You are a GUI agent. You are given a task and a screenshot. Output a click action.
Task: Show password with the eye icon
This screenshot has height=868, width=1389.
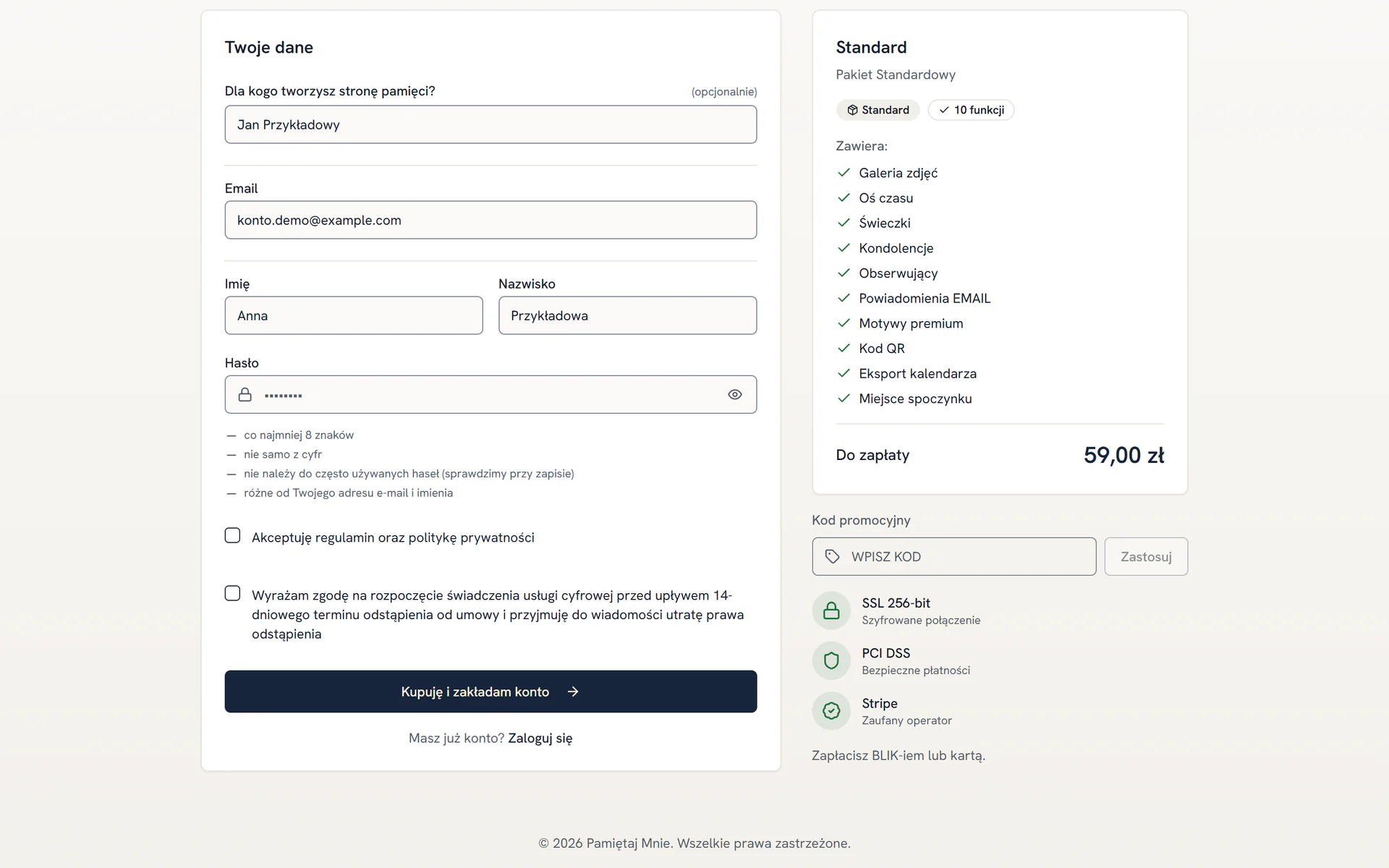(x=735, y=394)
